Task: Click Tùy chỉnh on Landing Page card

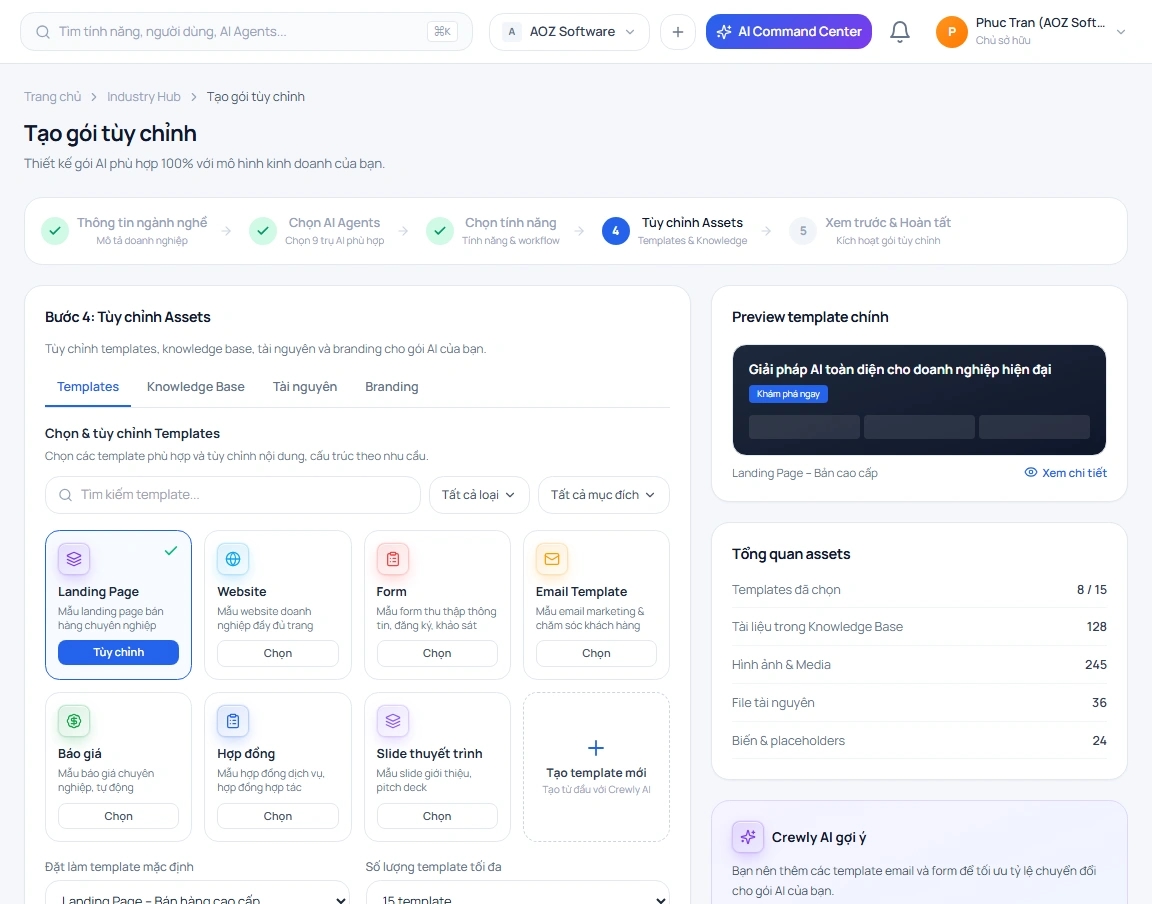Action: point(118,652)
